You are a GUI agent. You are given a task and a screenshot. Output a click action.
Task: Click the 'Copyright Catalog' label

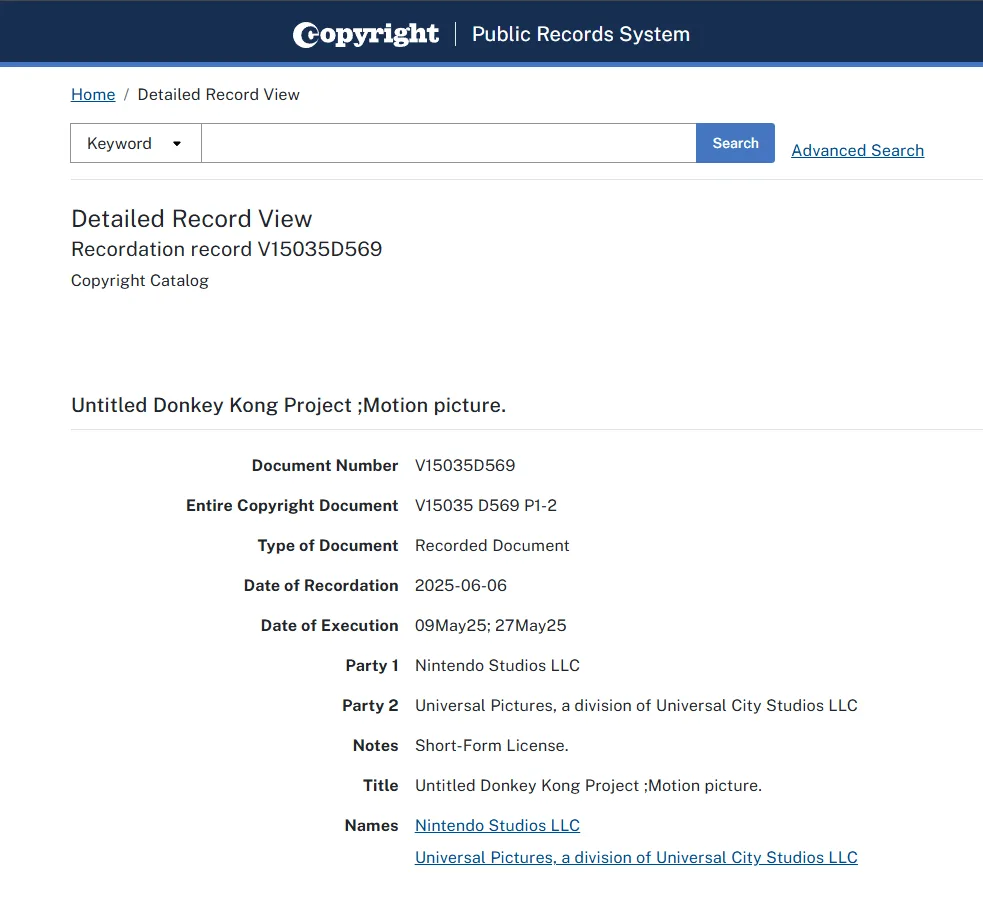point(140,281)
